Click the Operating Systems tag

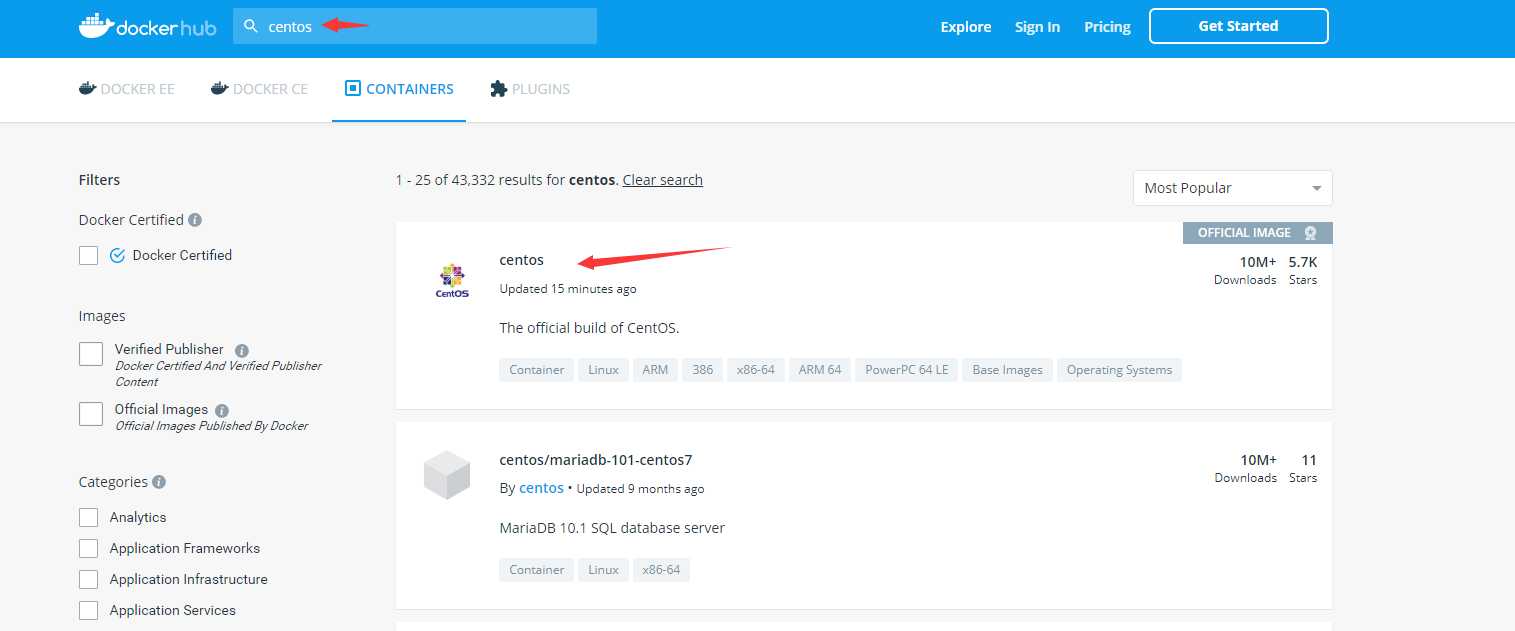(1119, 370)
